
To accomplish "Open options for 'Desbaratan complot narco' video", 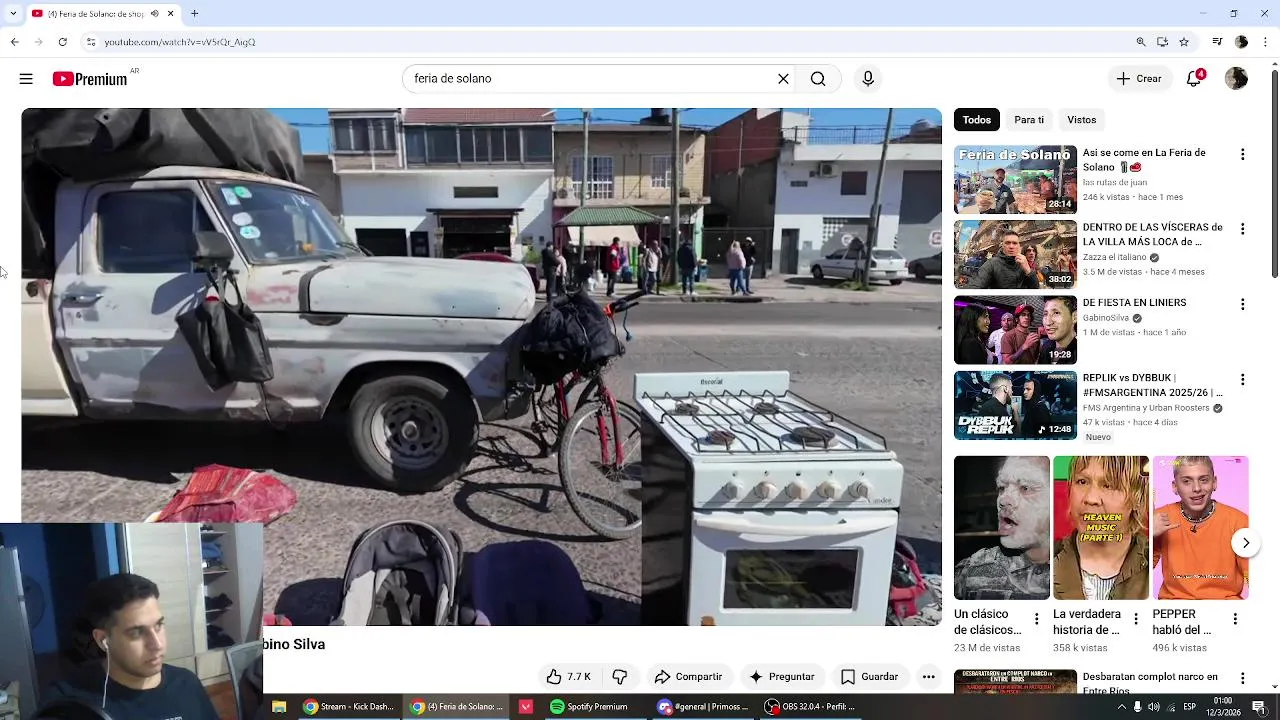I will click(1242, 680).
